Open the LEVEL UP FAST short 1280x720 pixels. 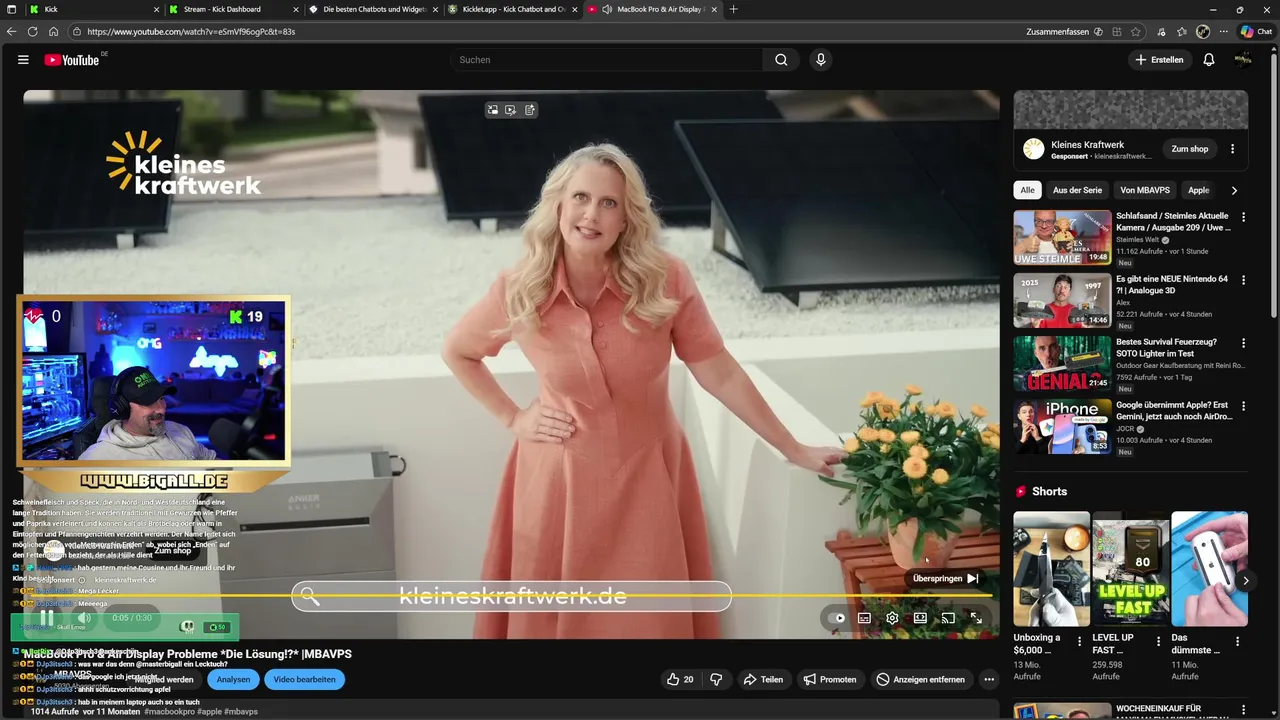(1130, 569)
